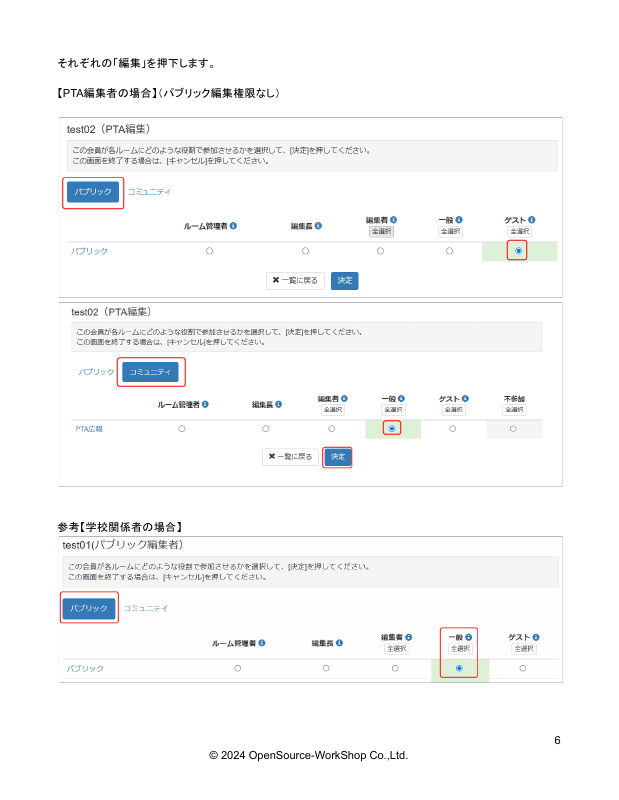Screen dimensions: 619x800
Task: Click 全選択 under 一般 in test02 パブリック table
Action: [451, 231]
